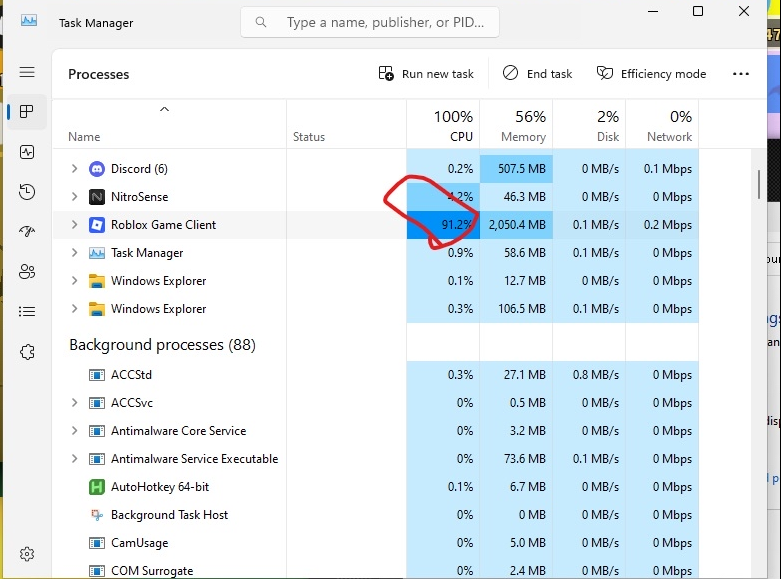Open Task Manager settings gear
This screenshot has height=579, width=781.
click(27, 554)
